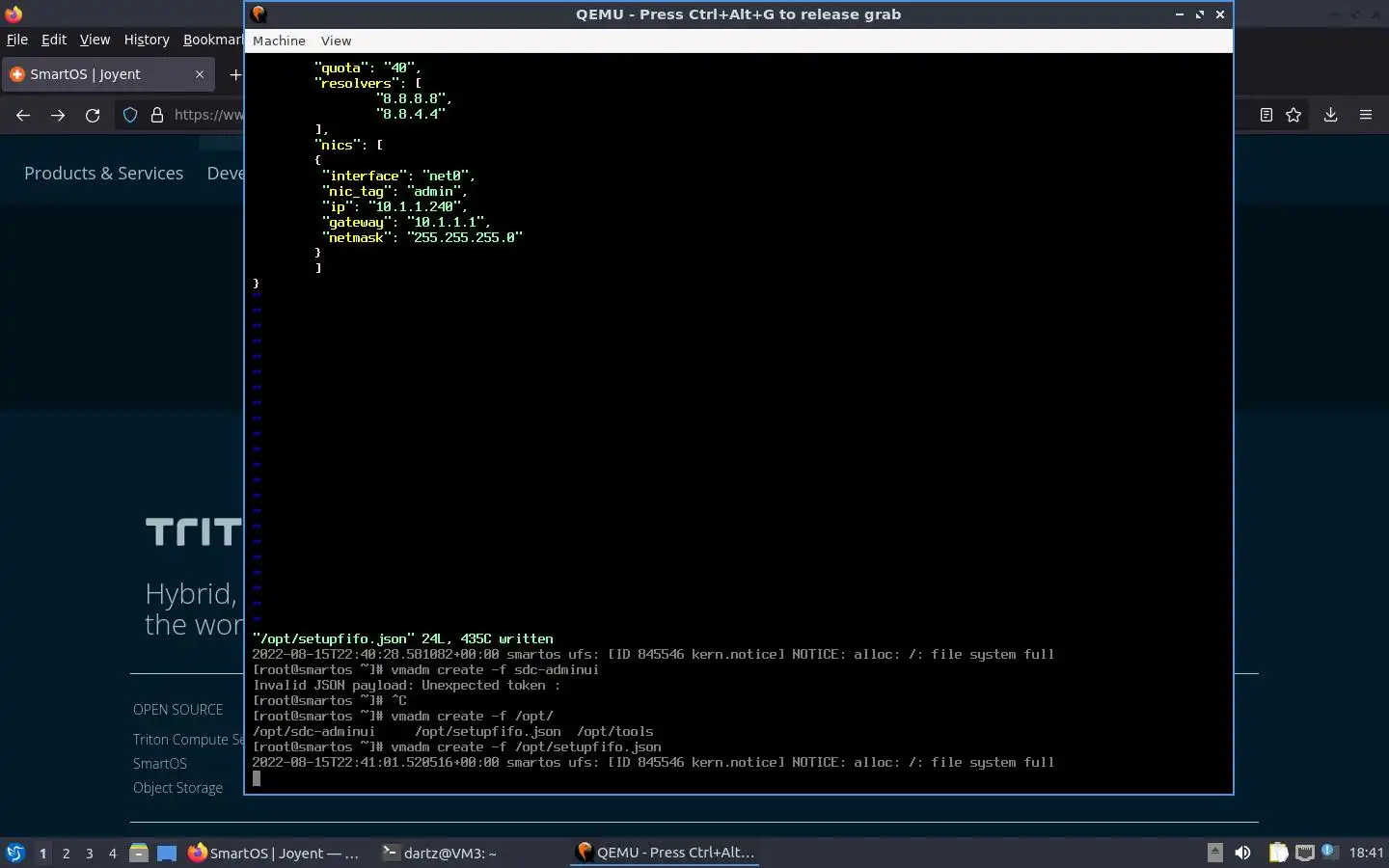The image size is (1389, 868).
Task: Switch to workspace 2
Action: point(66,853)
